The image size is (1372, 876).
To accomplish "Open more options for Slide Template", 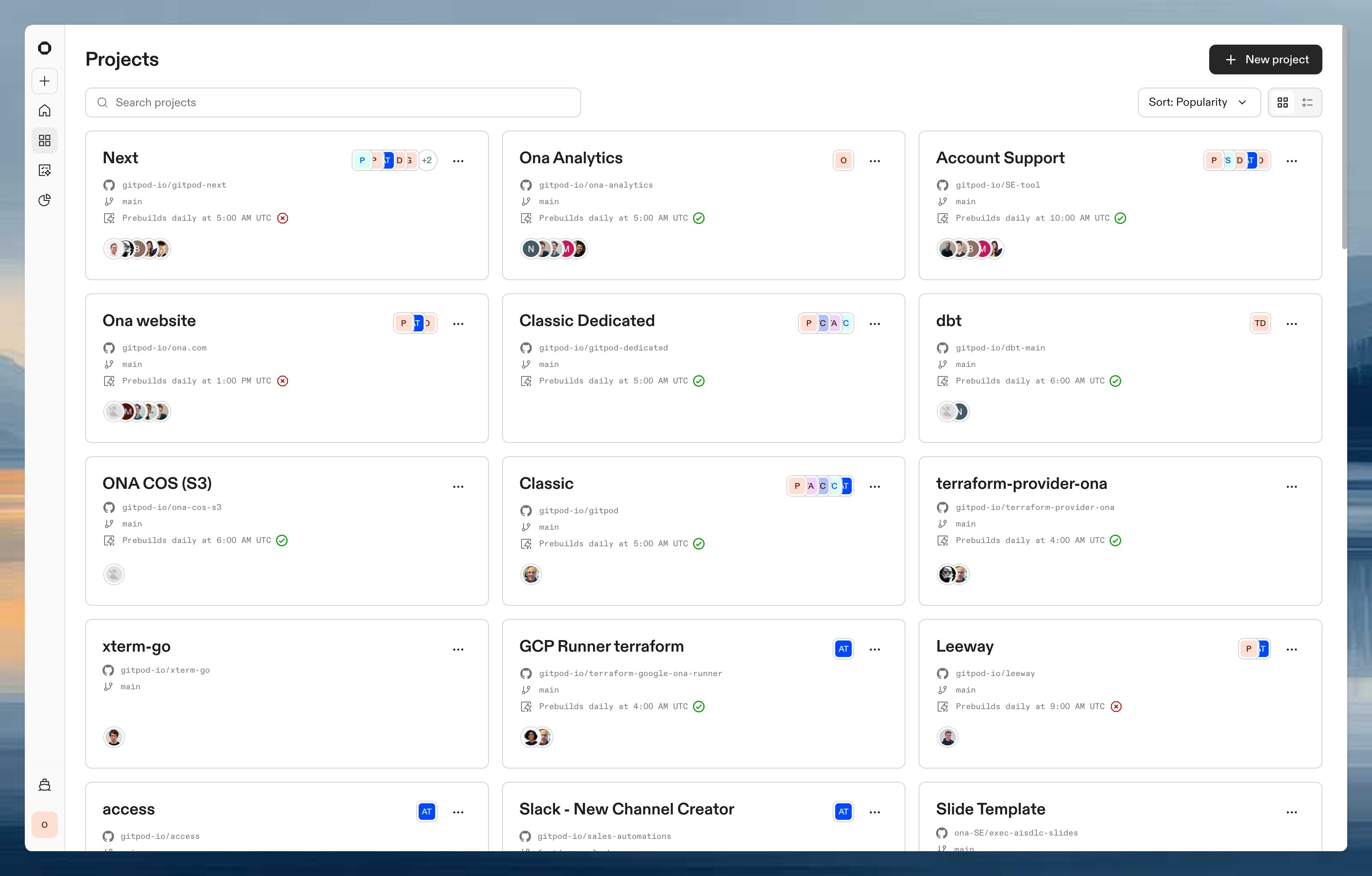I will (x=1292, y=812).
